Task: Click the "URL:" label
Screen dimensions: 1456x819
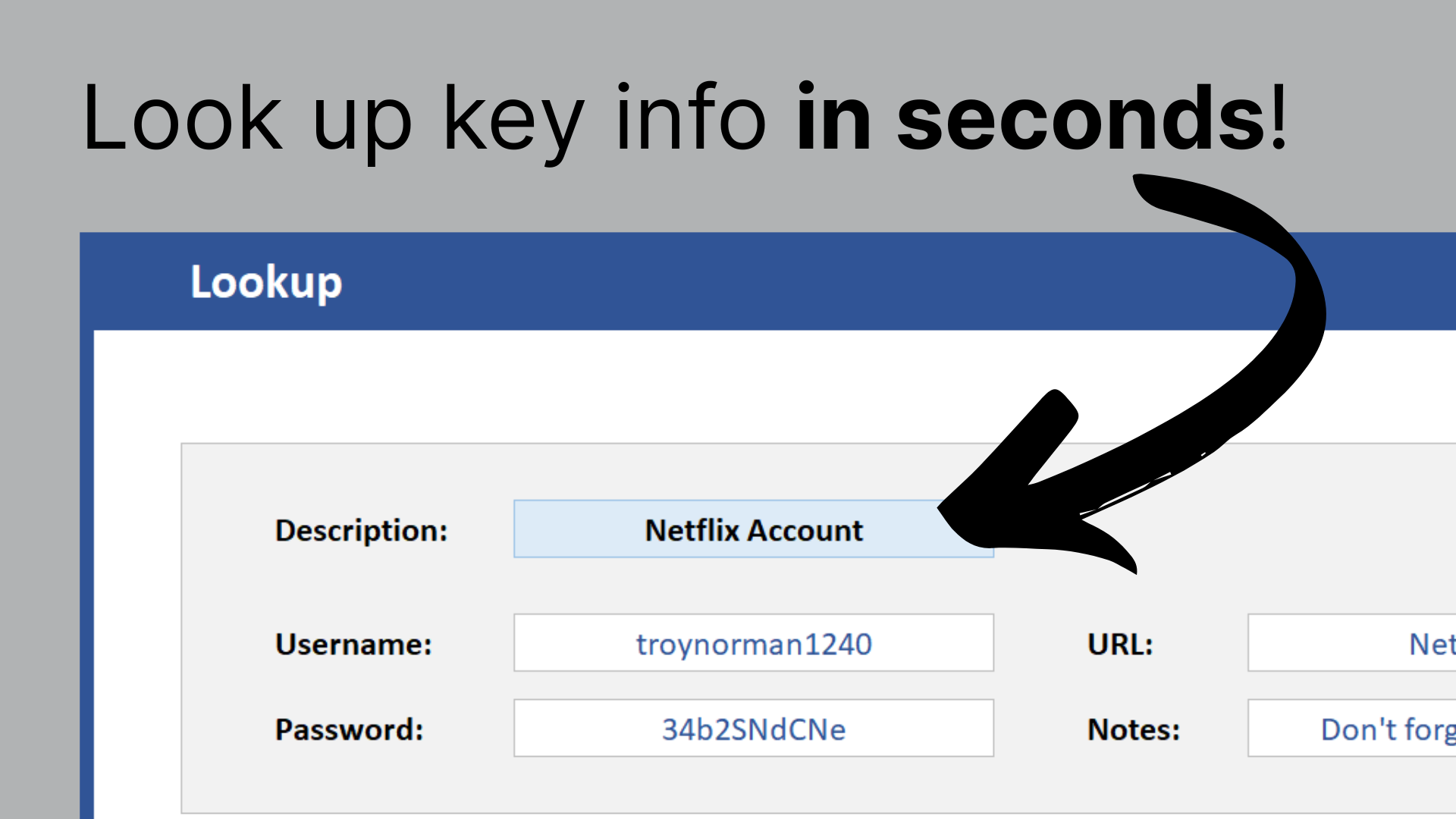Action: (x=1120, y=644)
